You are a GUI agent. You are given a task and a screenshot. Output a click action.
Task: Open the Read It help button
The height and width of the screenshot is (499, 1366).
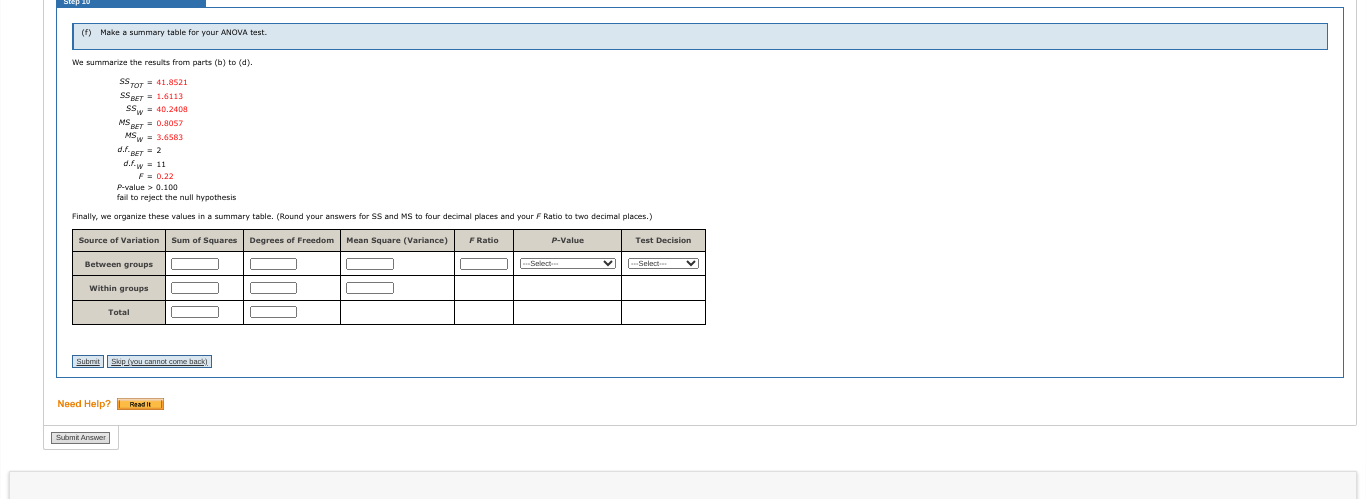140,404
